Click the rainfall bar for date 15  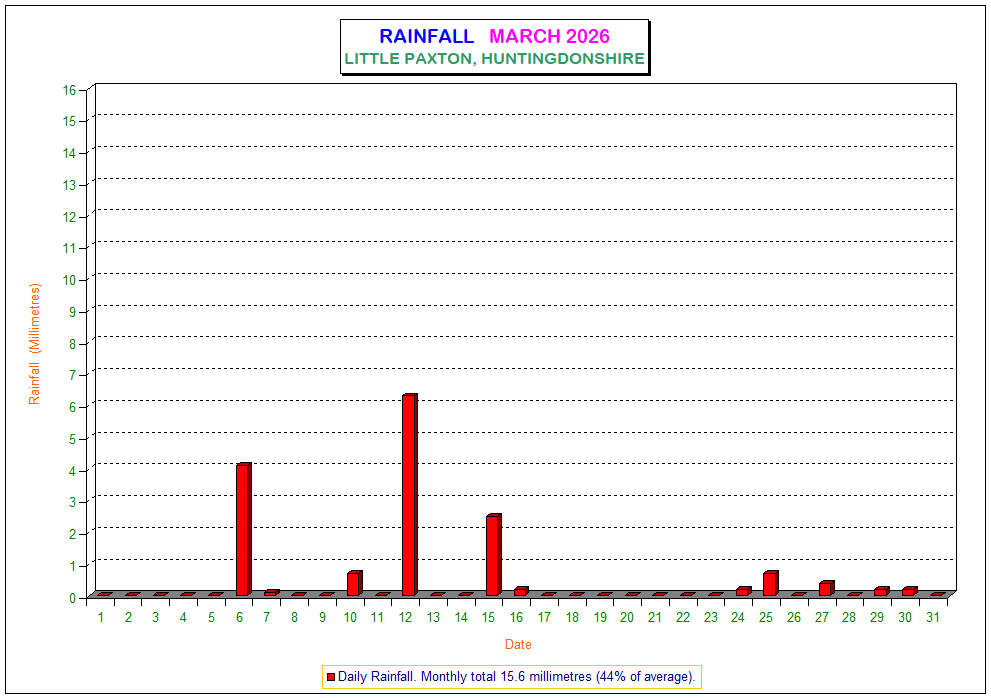click(x=492, y=555)
